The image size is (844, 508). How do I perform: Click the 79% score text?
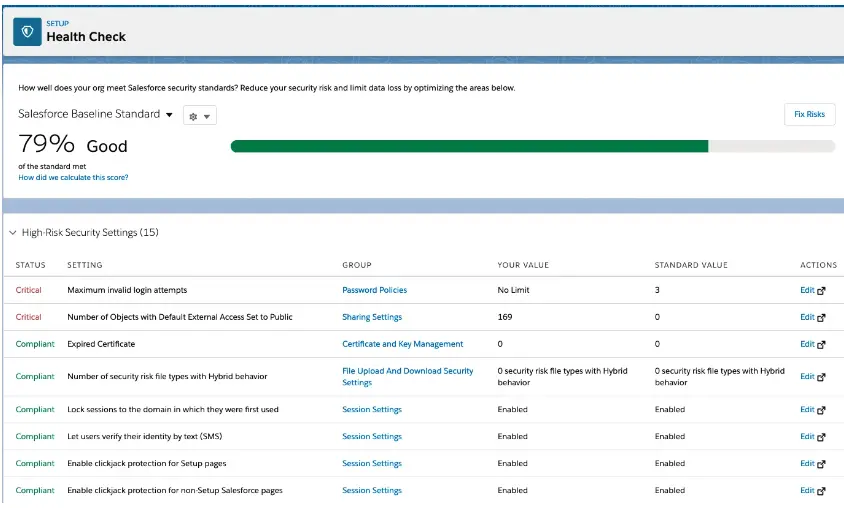(x=46, y=144)
